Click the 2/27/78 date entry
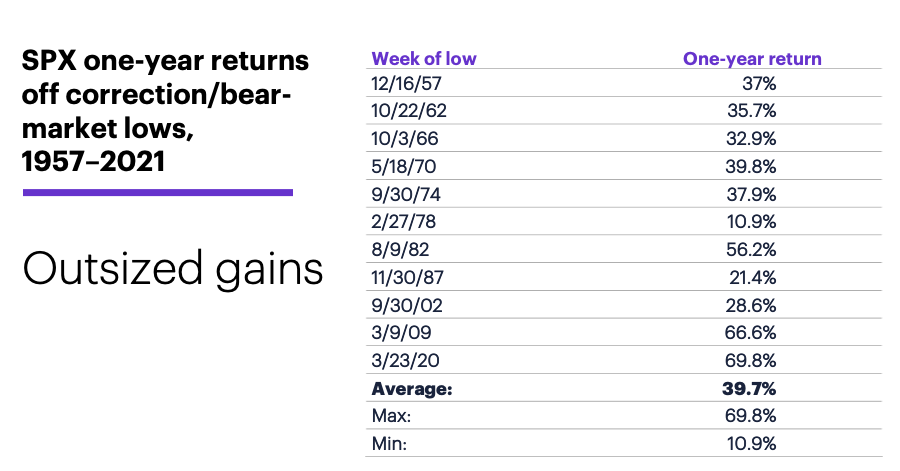900x471 pixels. pos(404,221)
